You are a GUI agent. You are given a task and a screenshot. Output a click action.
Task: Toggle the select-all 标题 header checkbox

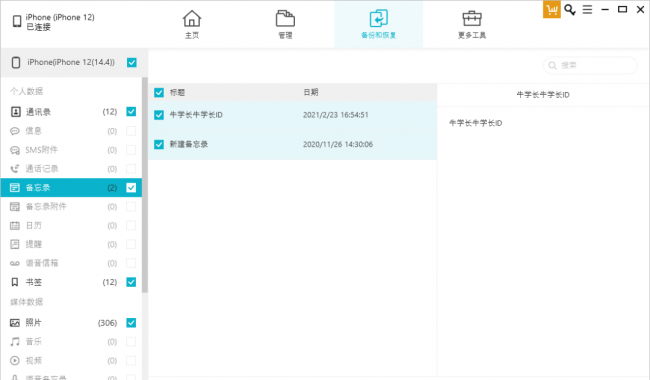point(159,92)
